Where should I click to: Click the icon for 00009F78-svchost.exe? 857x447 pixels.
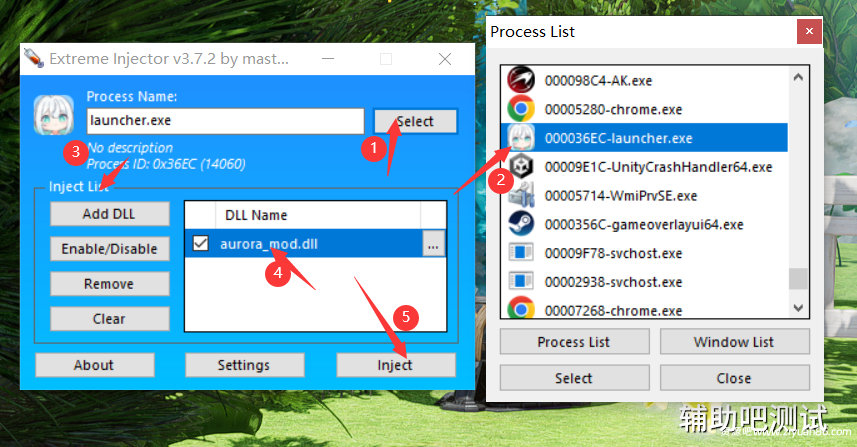coord(521,253)
